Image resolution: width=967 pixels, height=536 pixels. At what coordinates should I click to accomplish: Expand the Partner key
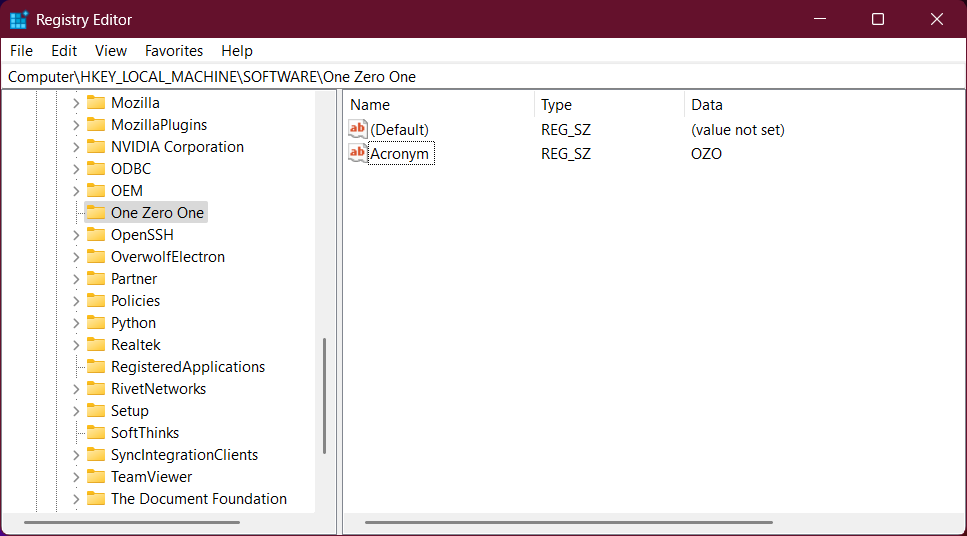[x=76, y=279]
